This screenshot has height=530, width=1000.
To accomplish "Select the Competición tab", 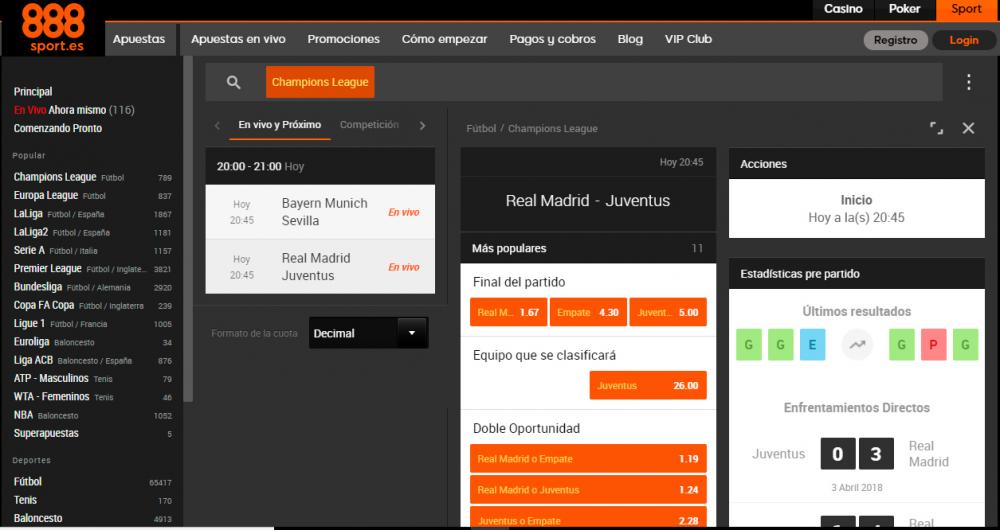I will (x=369, y=125).
